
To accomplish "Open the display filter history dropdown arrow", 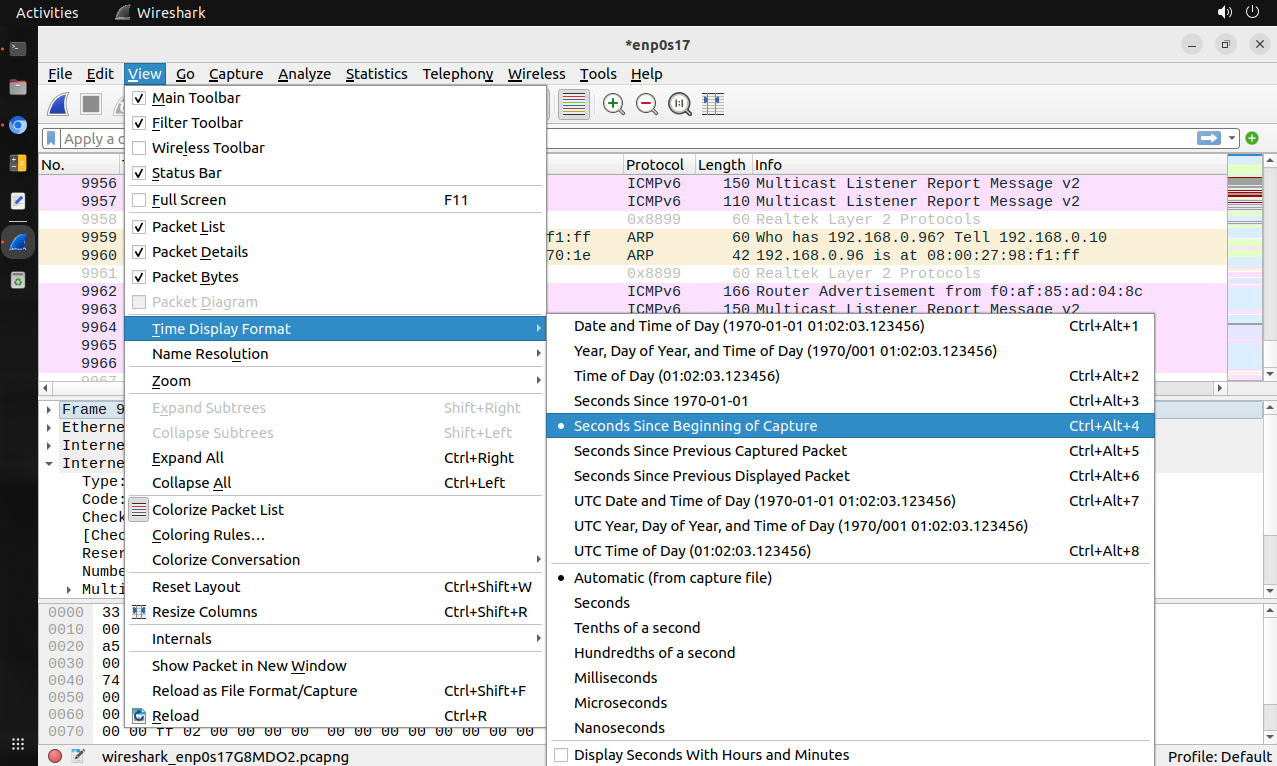I will click(1233, 138).
